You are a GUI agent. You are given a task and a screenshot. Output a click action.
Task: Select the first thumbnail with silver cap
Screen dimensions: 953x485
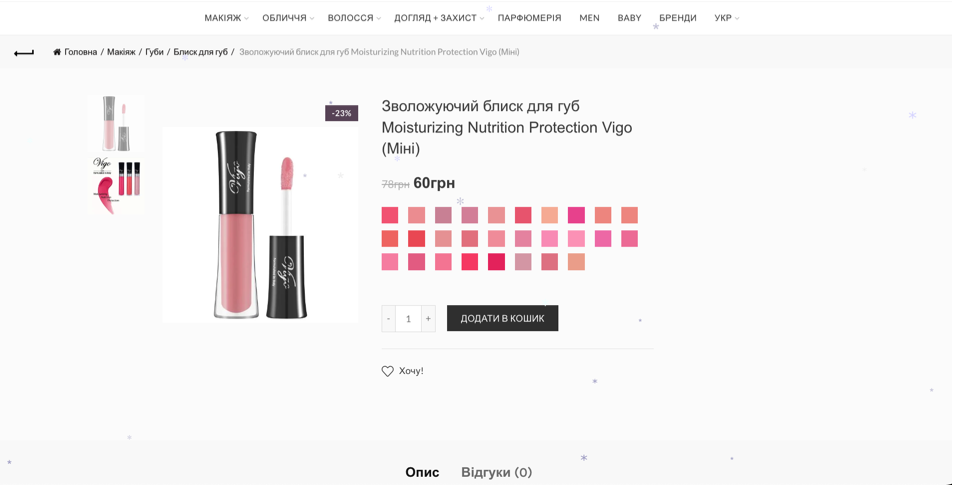pyautogui.click(x=115, y=123)
